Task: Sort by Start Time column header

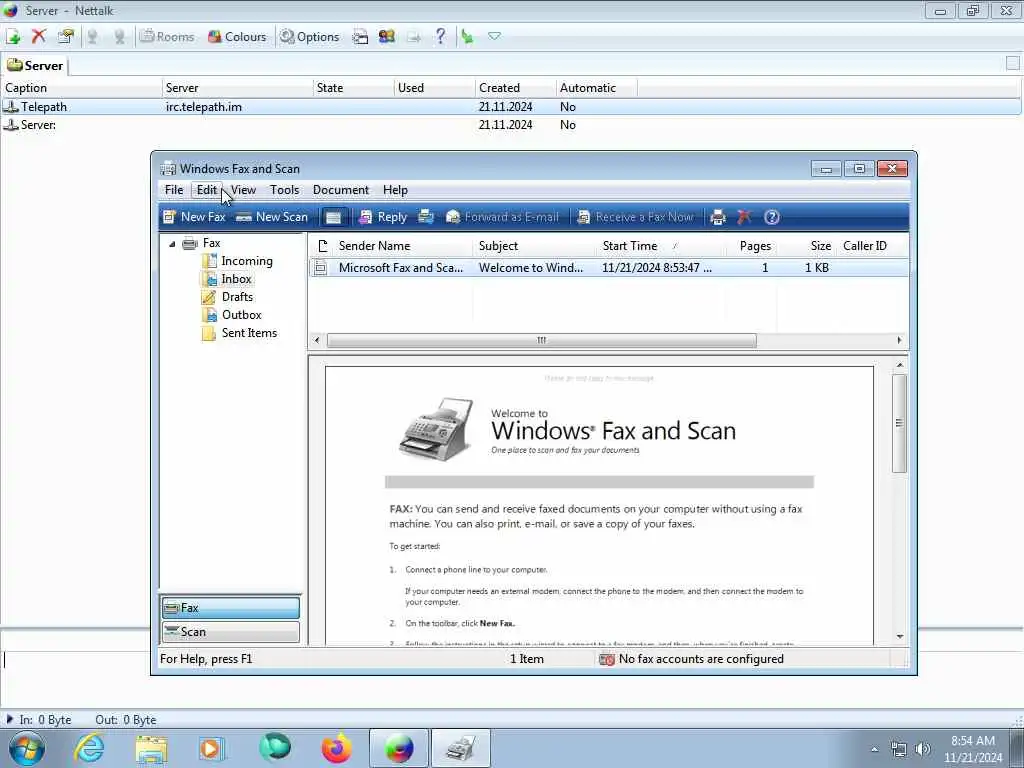Action: (661, 246)
